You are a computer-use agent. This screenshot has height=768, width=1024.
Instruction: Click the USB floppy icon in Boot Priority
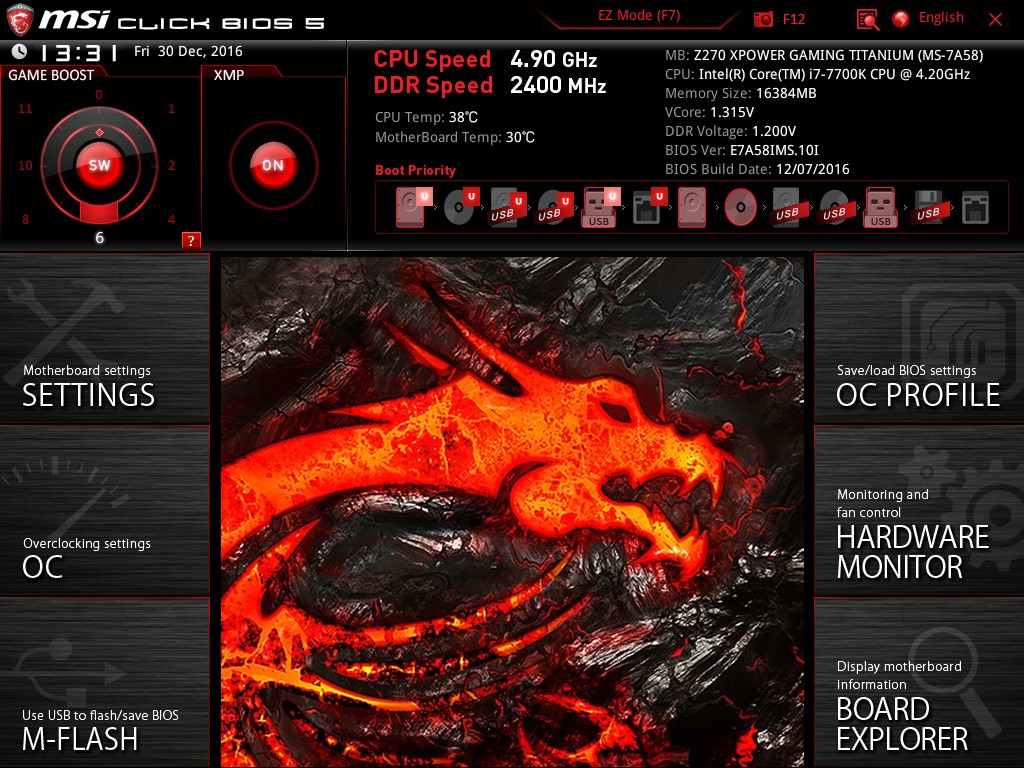pos(928,207)
